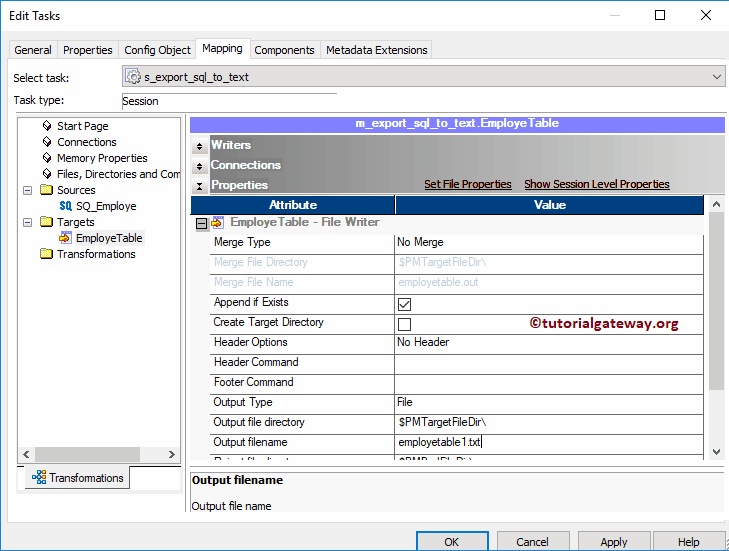The image size is (729, 551).
Task: Open the Metadata Extensions tab
Action: (x=377, y=50)
